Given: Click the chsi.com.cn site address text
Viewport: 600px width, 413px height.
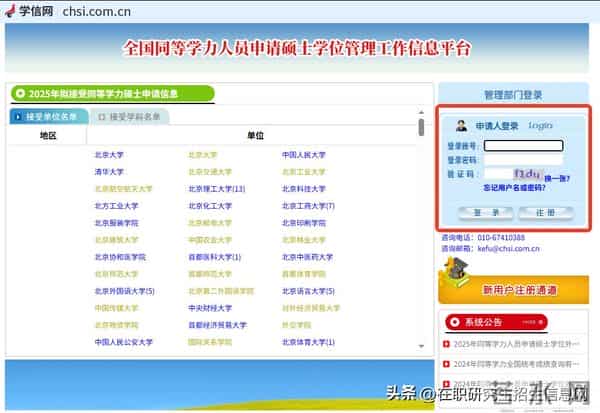Looking at the screenshot, I should coord(96,11).
